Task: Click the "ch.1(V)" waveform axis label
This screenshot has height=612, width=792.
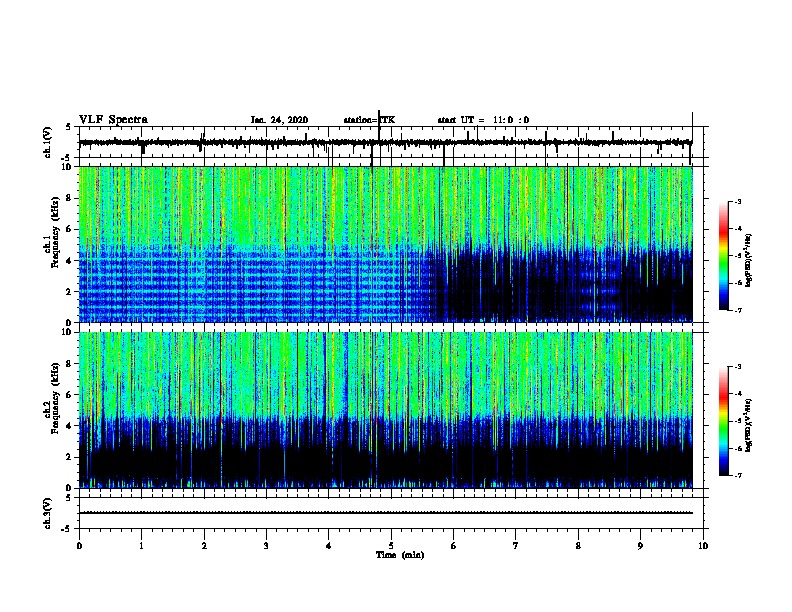Action: [47, 142]
